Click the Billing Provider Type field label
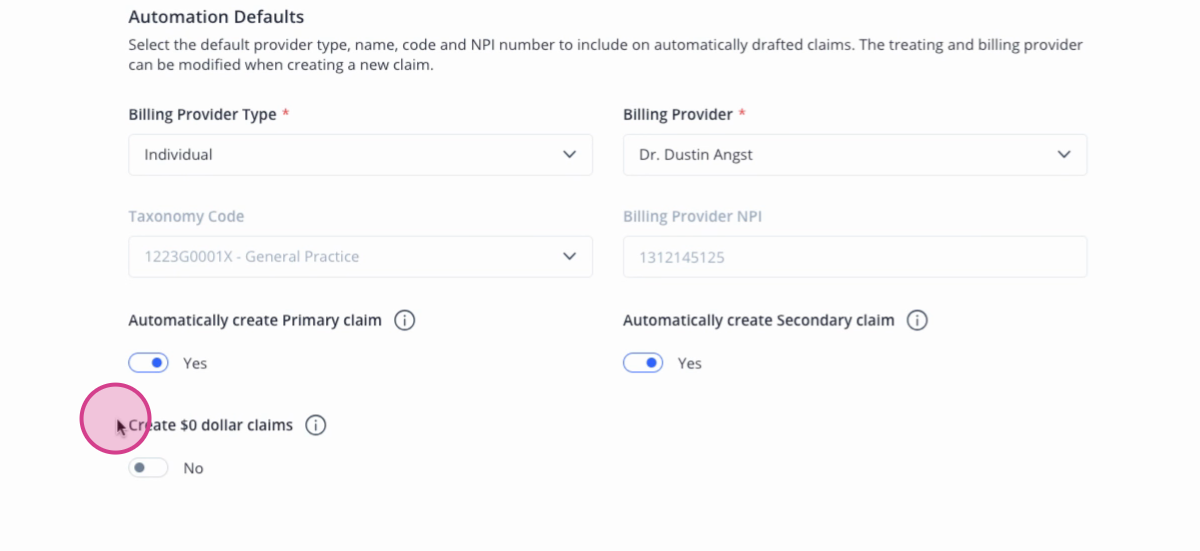Viewport: 1200px width, 551px height. (x=202, y=115)
